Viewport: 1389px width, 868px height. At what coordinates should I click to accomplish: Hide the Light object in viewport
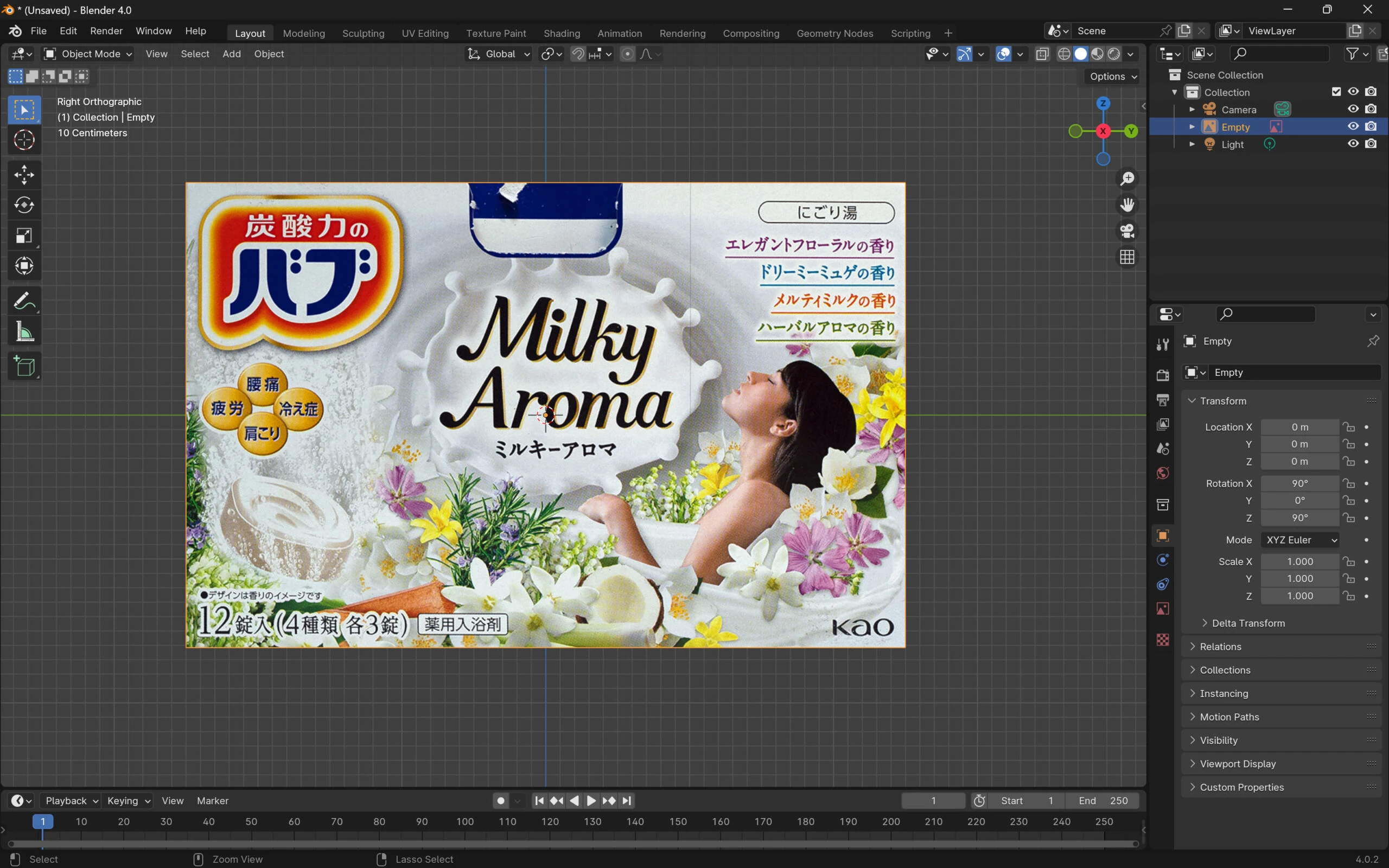(1353, 144)
